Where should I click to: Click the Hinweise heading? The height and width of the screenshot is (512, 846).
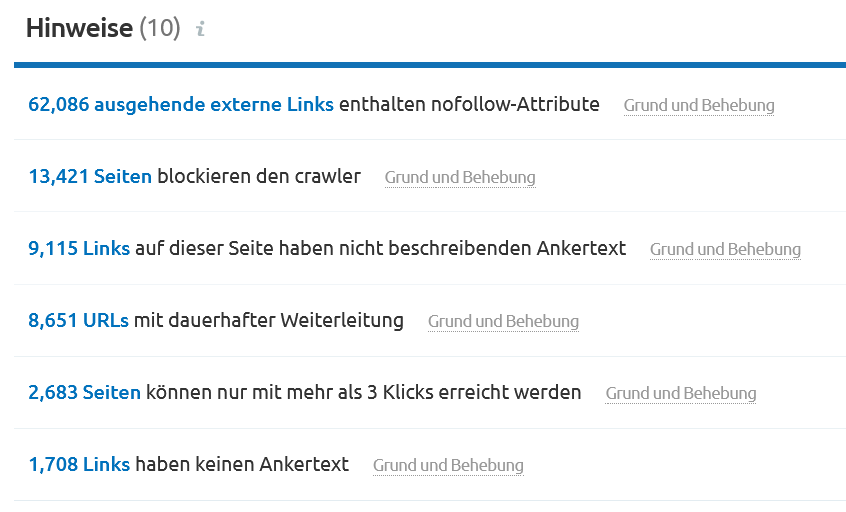79,28
